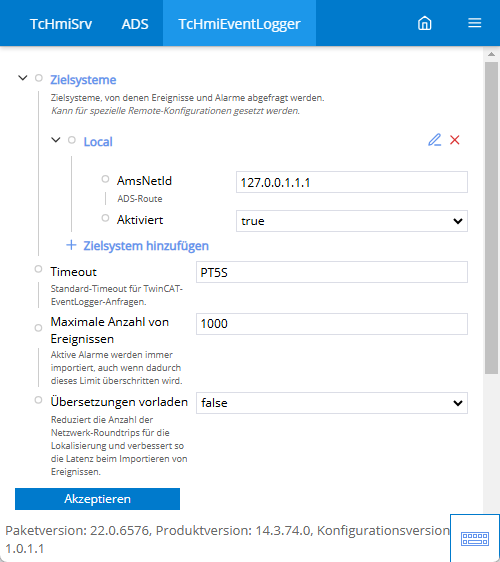The image size is (500, 562).
Task: Collapse the Local entry
Action: (56, 140)
